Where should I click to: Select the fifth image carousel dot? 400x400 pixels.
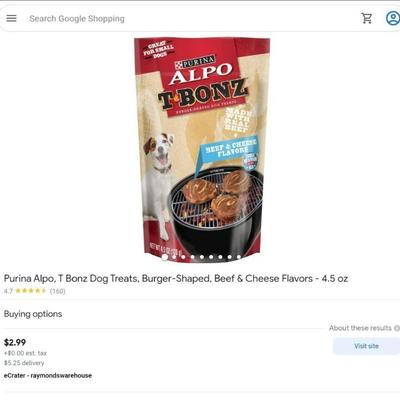click(x=202, y=257)
